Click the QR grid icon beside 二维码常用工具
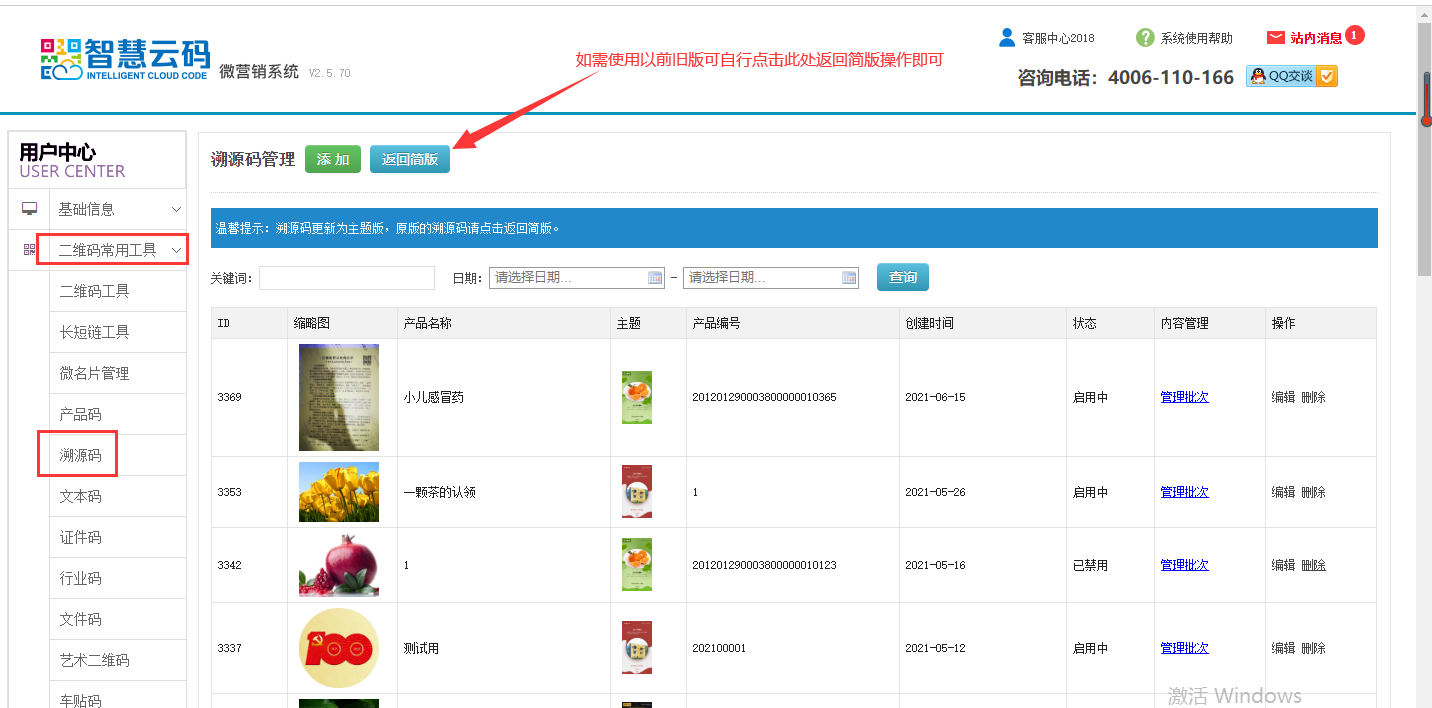The image size is (1432, 708). [x=29, y=250]
